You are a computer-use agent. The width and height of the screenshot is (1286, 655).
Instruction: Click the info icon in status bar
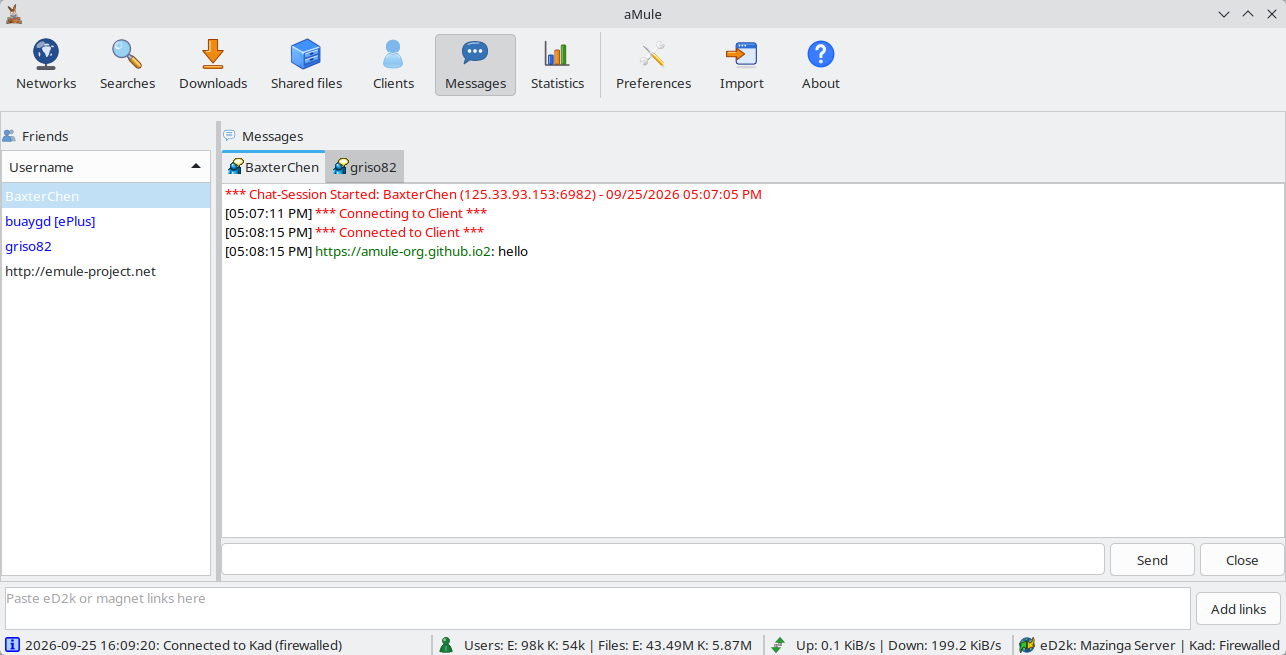click(12, 645)
